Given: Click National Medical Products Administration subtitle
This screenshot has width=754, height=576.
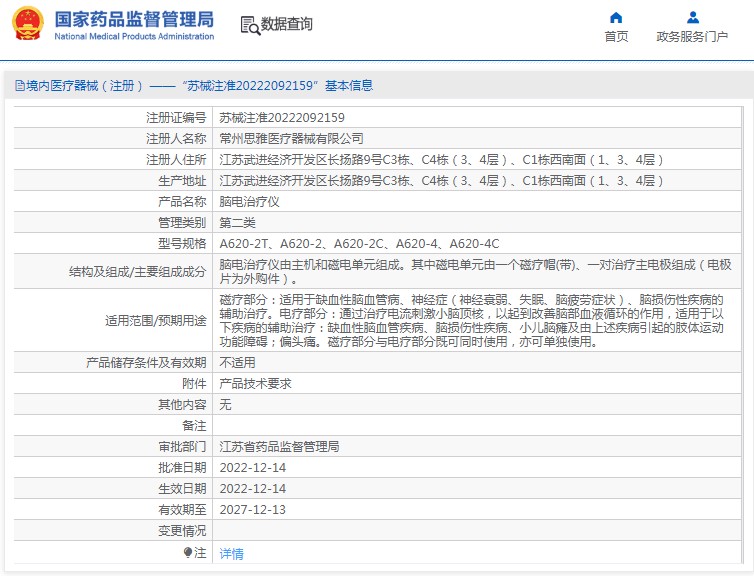Looking at the screenshot, I should (x=134, y=36).
